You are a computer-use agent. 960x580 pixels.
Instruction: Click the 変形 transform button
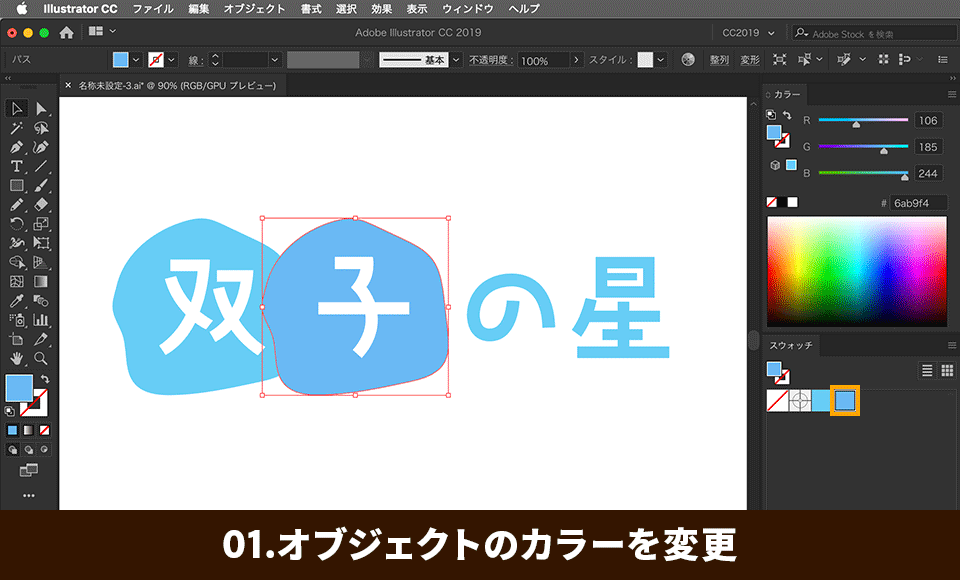(749, 60)
